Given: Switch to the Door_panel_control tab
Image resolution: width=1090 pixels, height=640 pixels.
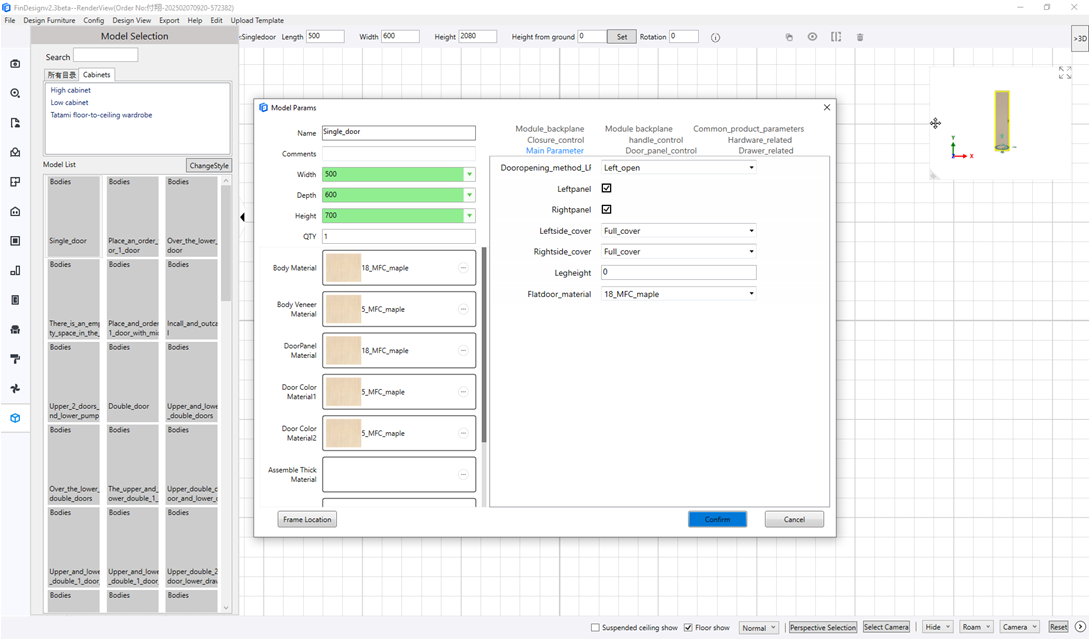Looking at the screenshot, I should click(x=660, y=151).
